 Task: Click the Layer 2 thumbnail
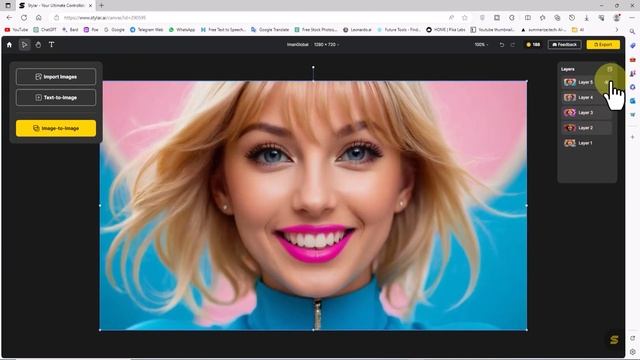coord(570,128)
